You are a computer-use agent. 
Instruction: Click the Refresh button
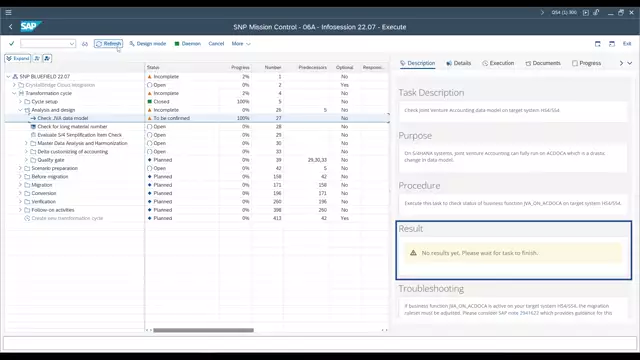[108, 44]
